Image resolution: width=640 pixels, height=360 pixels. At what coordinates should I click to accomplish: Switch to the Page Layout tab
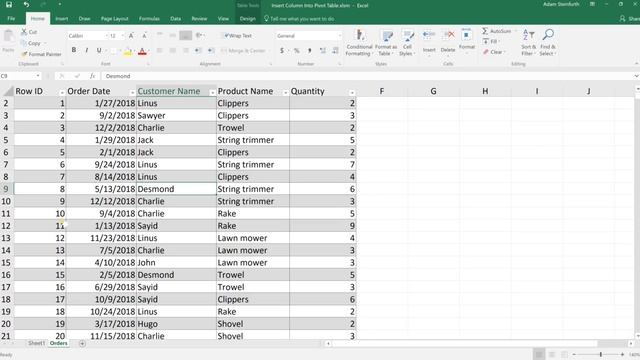(114, 19)
